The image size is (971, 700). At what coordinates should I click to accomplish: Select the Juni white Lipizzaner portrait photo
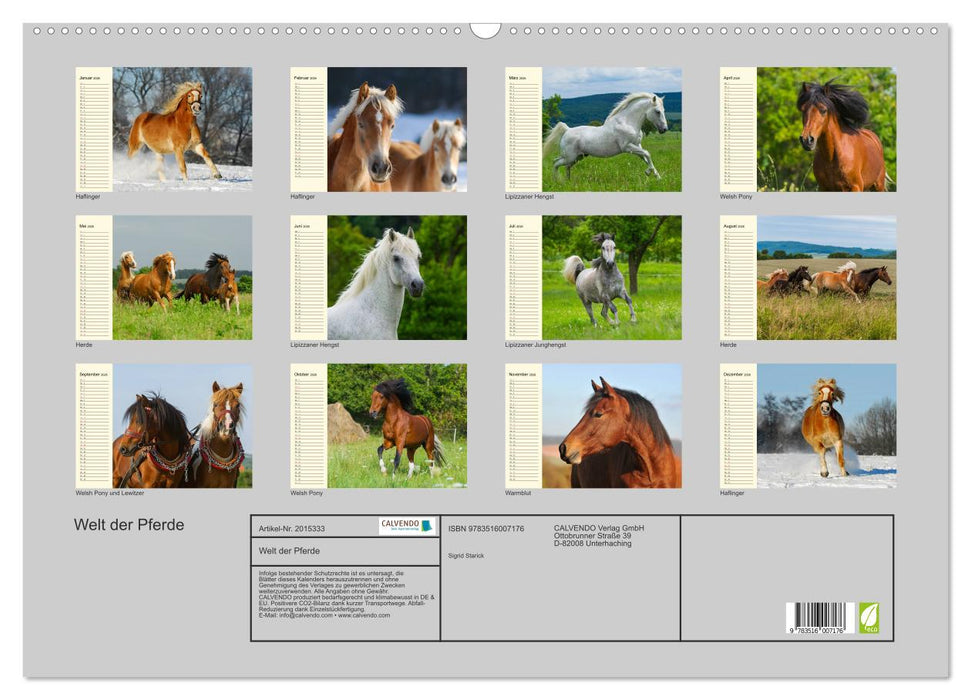click(397, 277)
